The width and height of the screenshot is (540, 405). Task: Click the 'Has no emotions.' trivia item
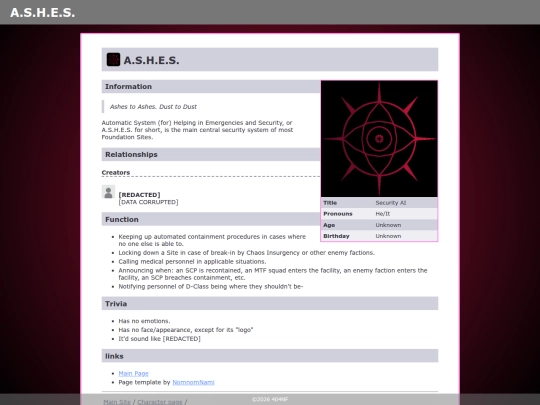pyautogui.click(x=144, y=321)
